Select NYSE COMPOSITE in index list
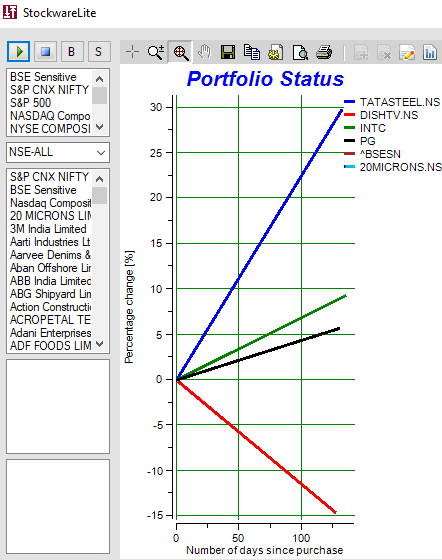Screen dimensions: 442x560 50,129
